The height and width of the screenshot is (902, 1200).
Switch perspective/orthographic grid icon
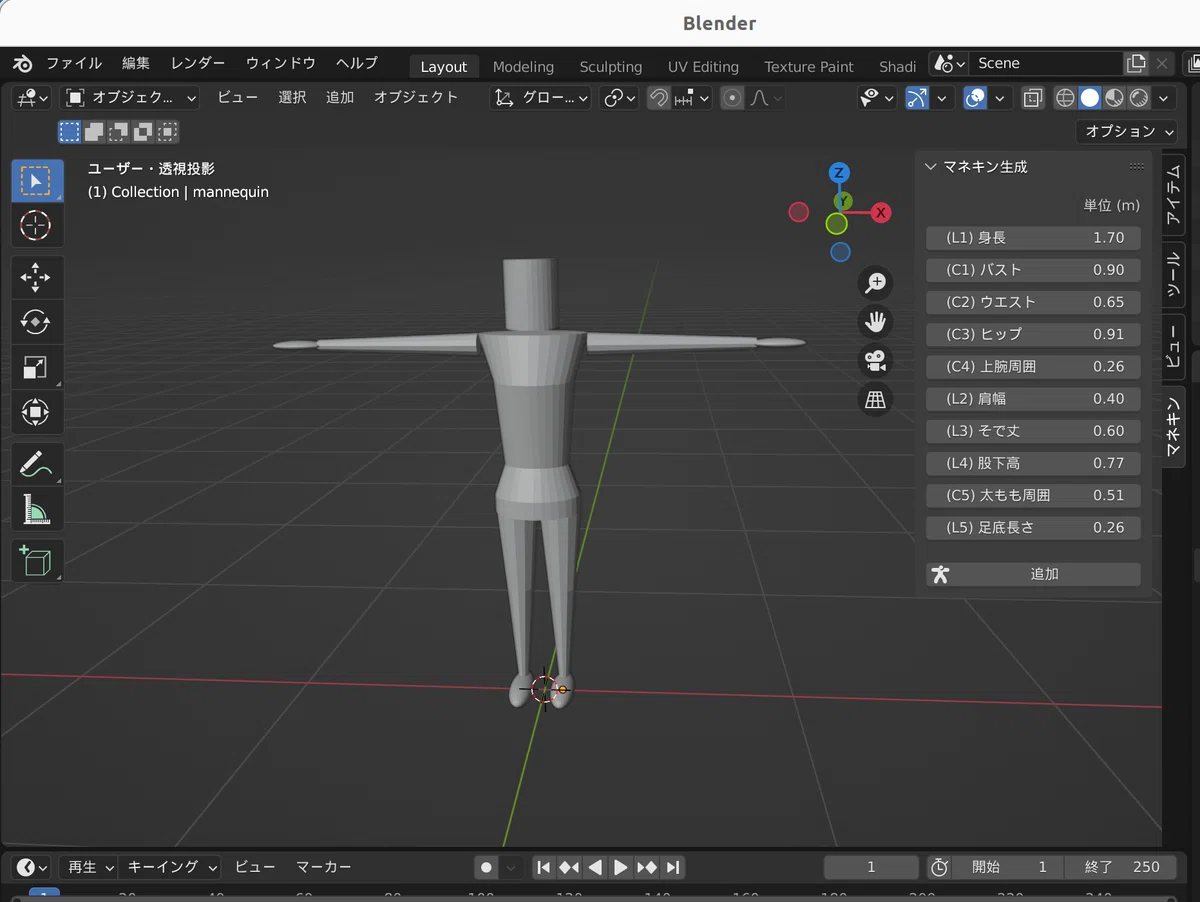click(x=876, y=400)
